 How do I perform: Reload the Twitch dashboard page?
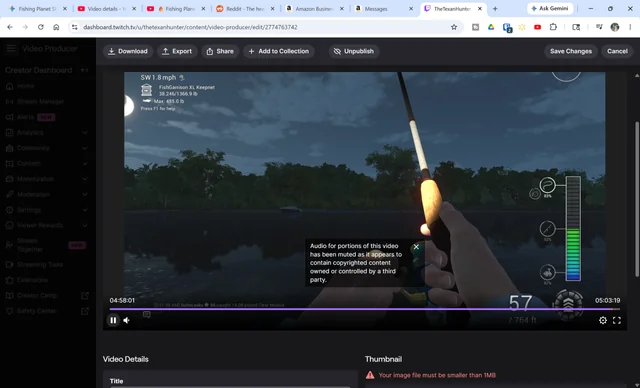pos(40,27)
